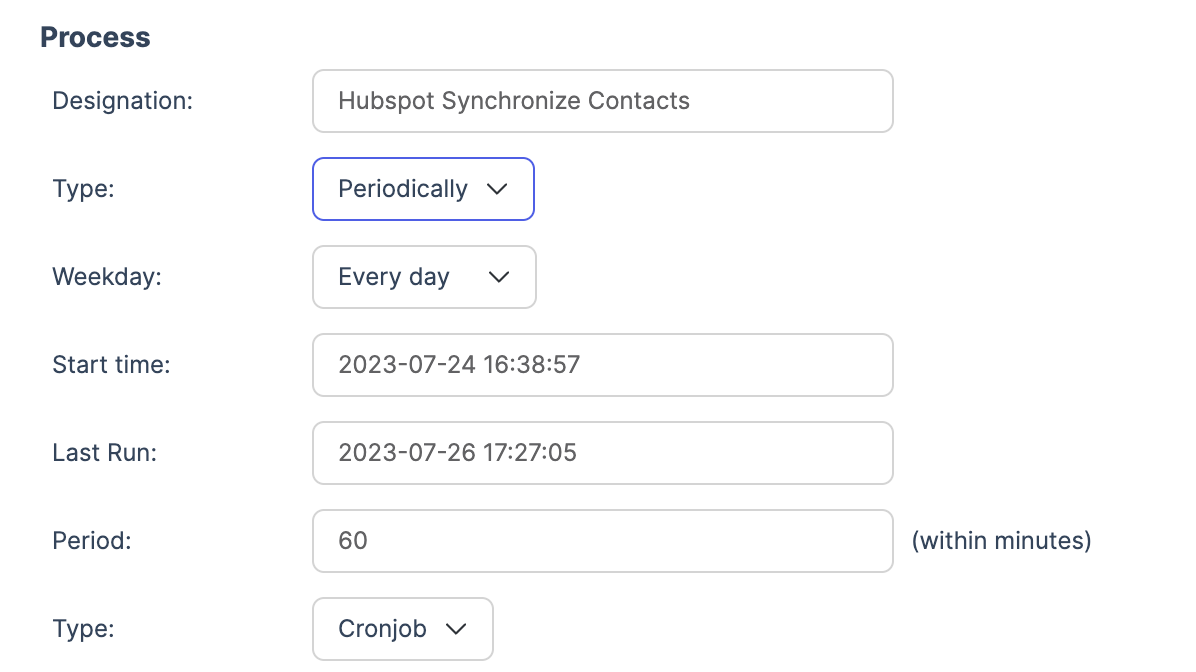Expand the Weekday dropdown
Viewport: 1196px width, 672px height.
[x=423, y=277]
